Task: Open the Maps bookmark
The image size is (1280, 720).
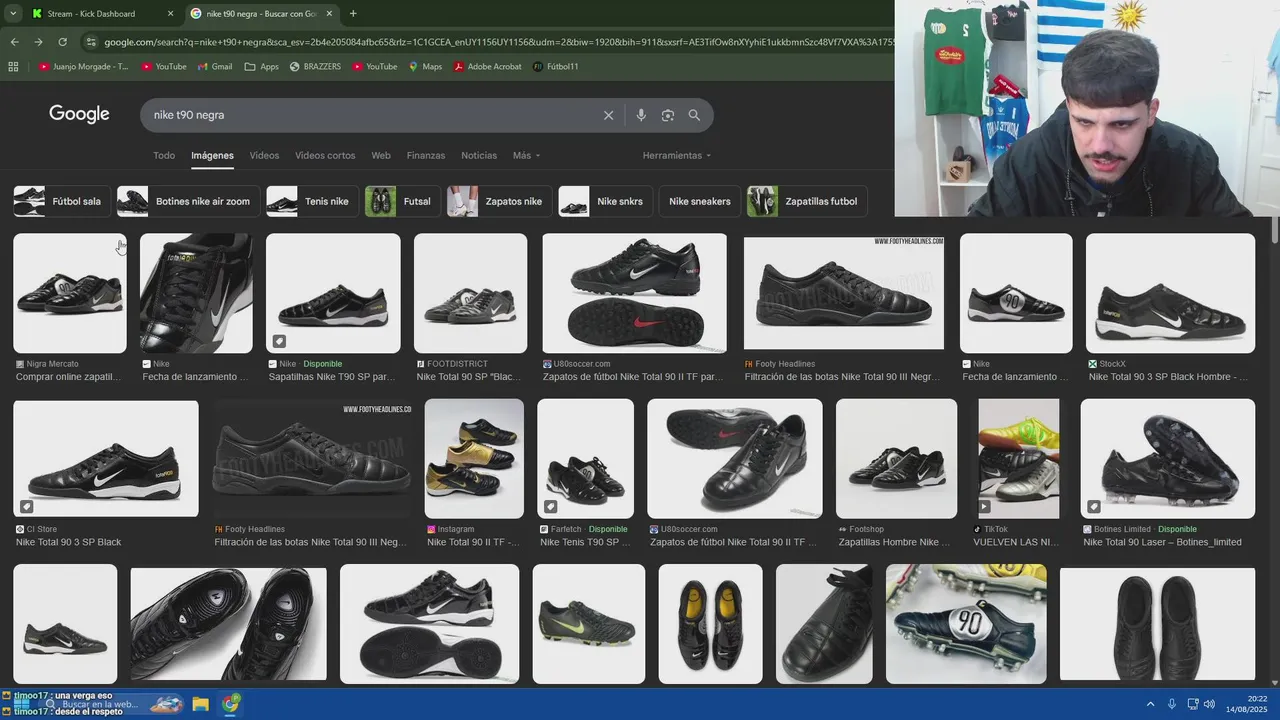Action: (x=425, y=67)
